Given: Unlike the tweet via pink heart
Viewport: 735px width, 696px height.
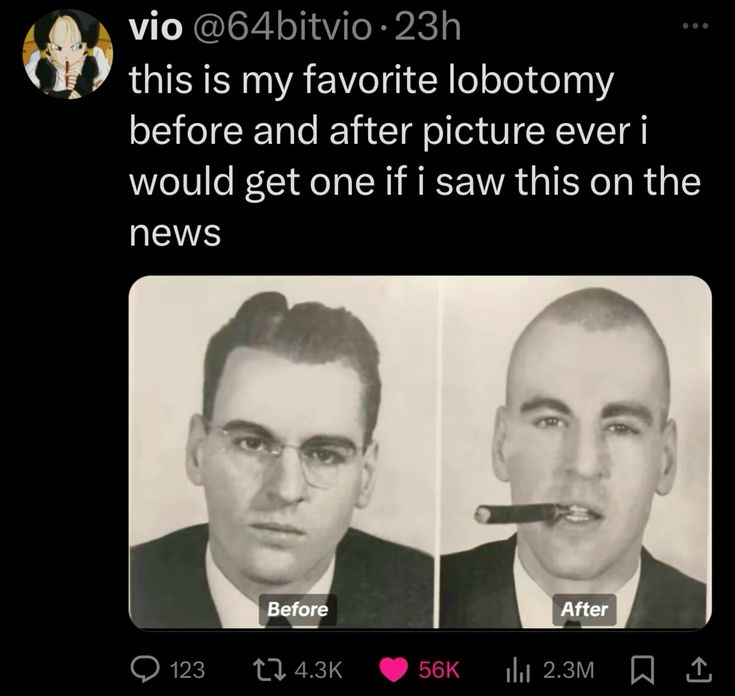Looking at the screenshot, I should pos(393,670).
